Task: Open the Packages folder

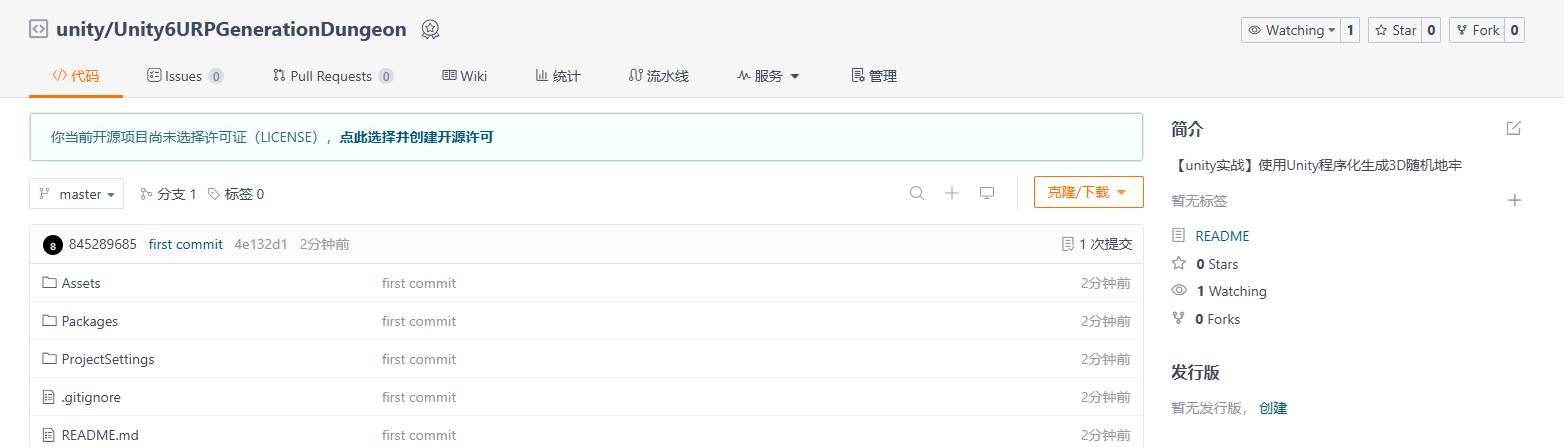Action: coord(90,321)
